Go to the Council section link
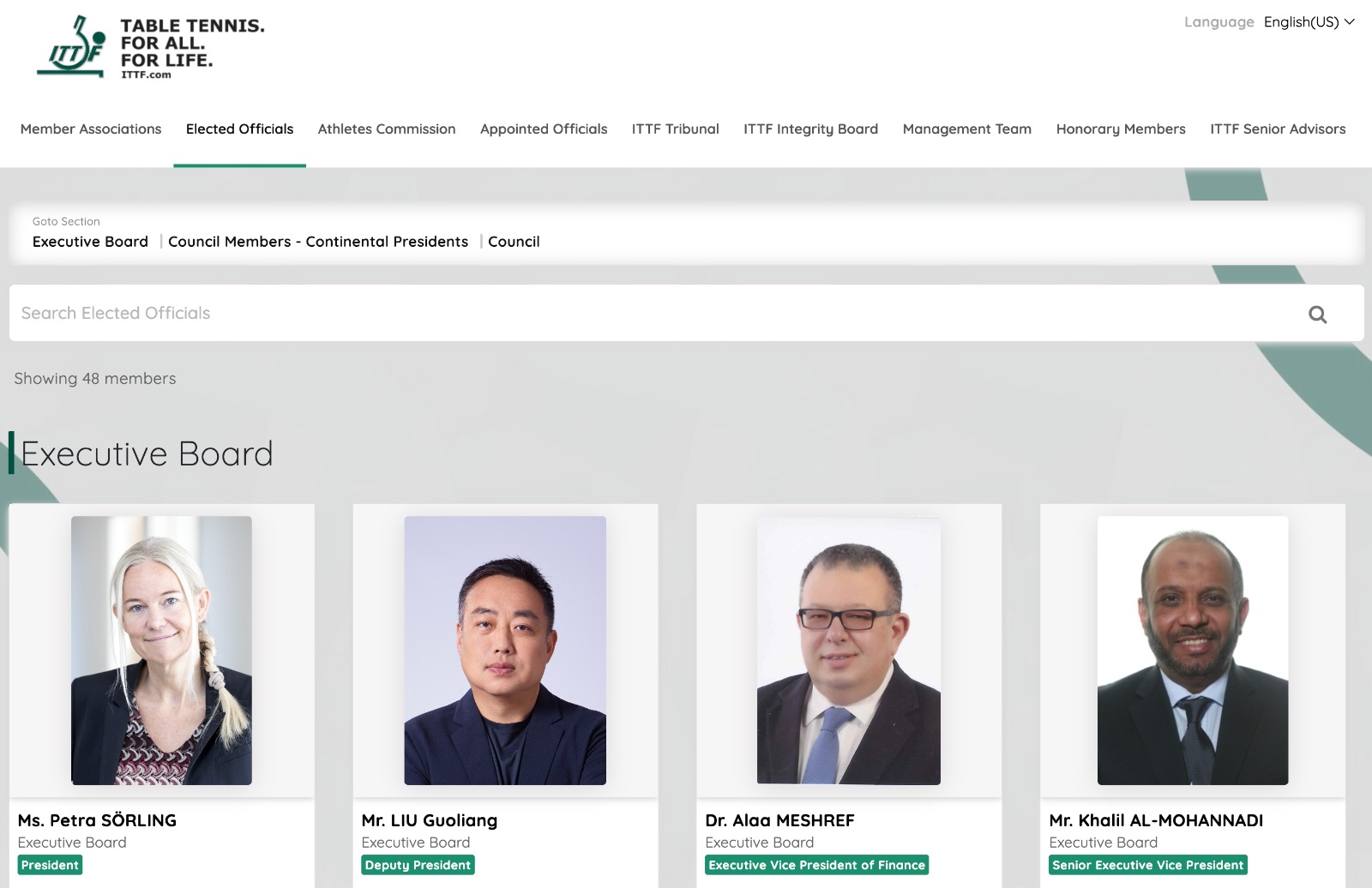This screenshot has height=888, width=1372. point(514,242)
